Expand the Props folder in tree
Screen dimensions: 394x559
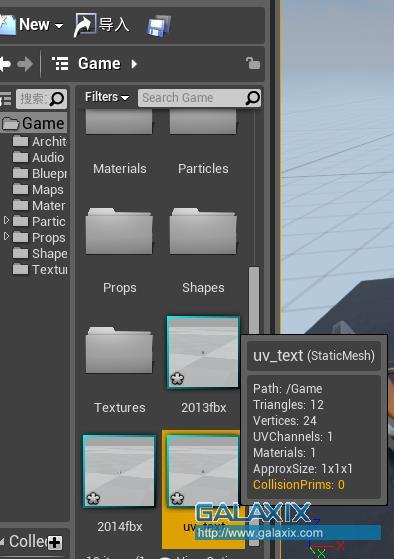click(x=6, y=236)
